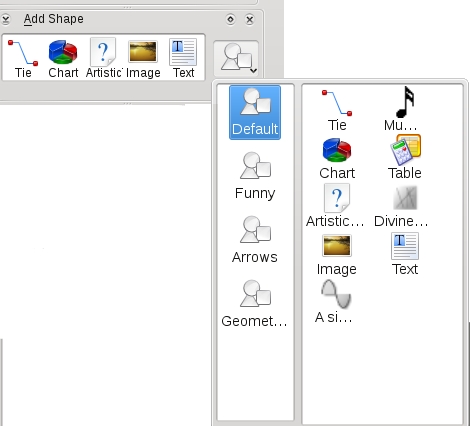Close the Add Shape docker
470x426 pixels.
pyautogui.click(x=250, y=20)
